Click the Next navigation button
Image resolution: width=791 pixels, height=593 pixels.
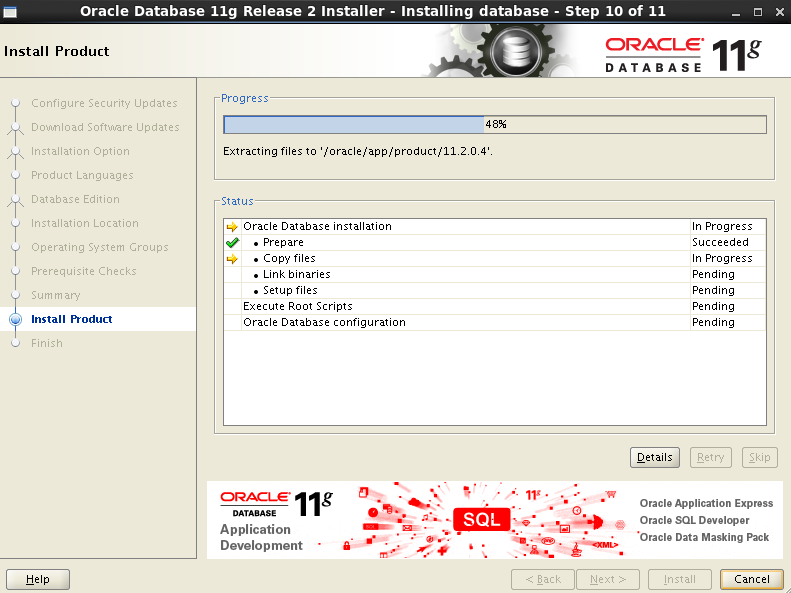(x=608, y=579)
